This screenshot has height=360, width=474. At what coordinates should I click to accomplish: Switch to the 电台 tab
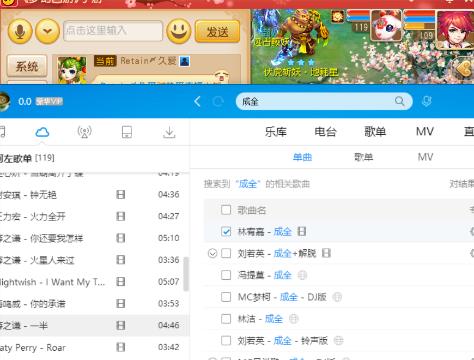click(325, 132)
